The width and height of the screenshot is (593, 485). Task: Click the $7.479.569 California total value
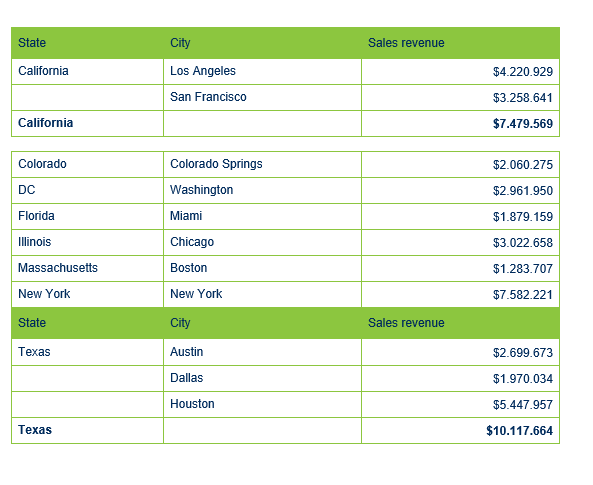pos(523,124)
